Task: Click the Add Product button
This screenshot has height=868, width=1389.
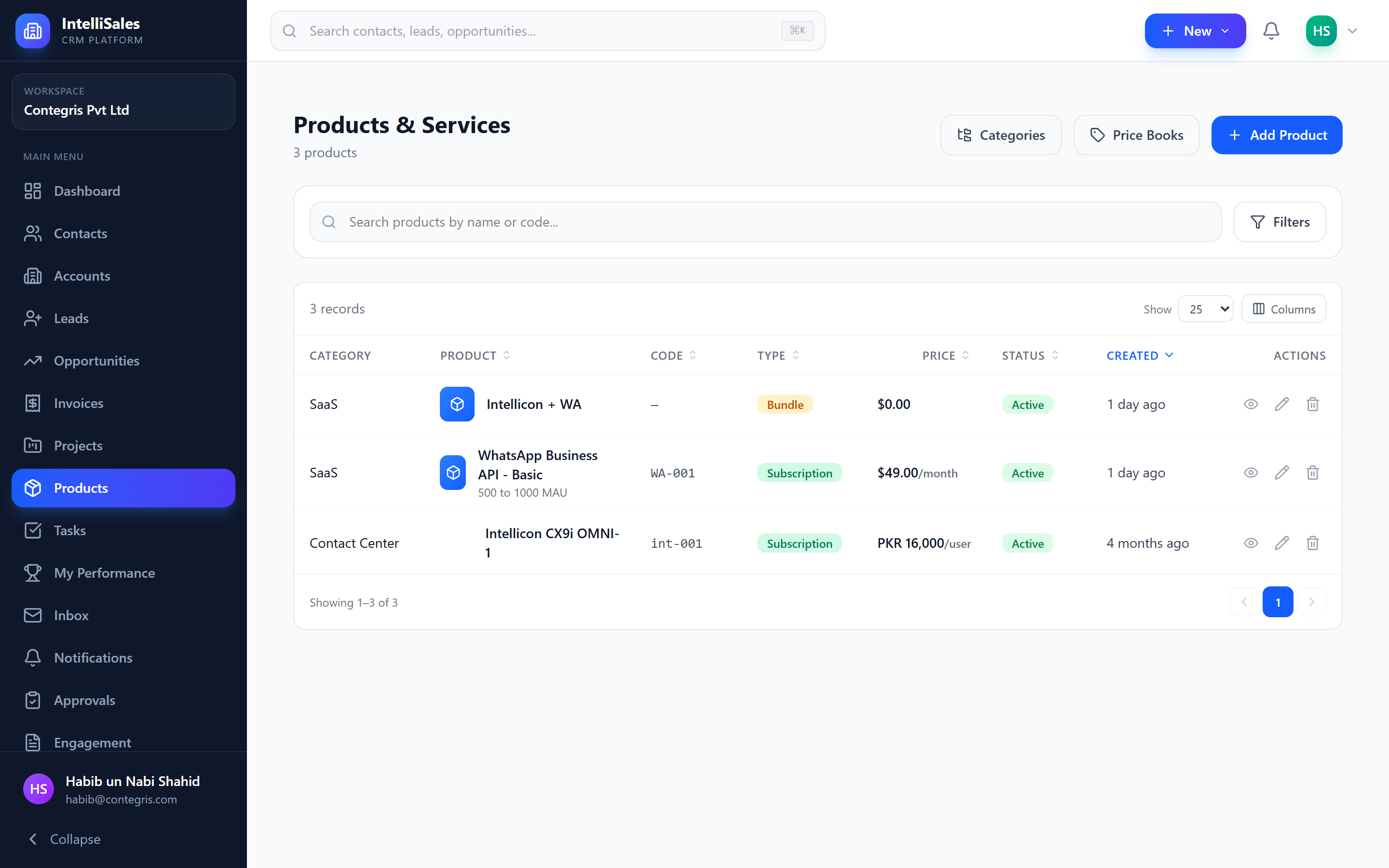Action: point(1277,135)
